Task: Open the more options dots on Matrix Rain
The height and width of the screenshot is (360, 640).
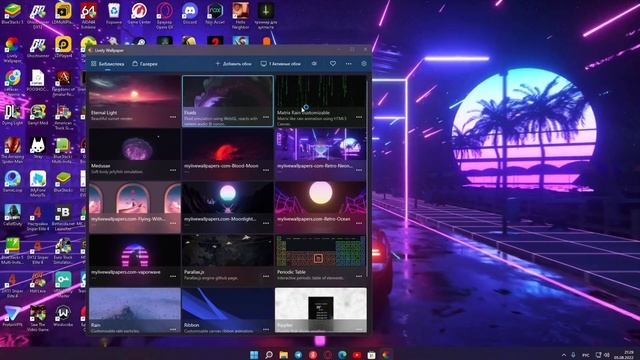Action: tap(359, 117)
